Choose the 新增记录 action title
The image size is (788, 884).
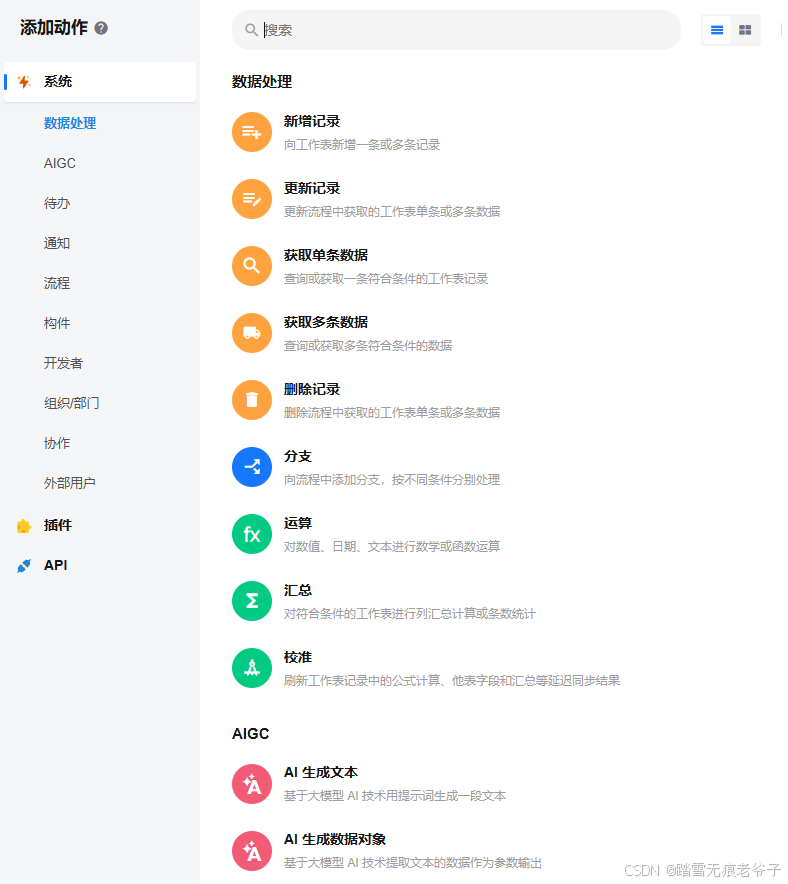[312, 121]
